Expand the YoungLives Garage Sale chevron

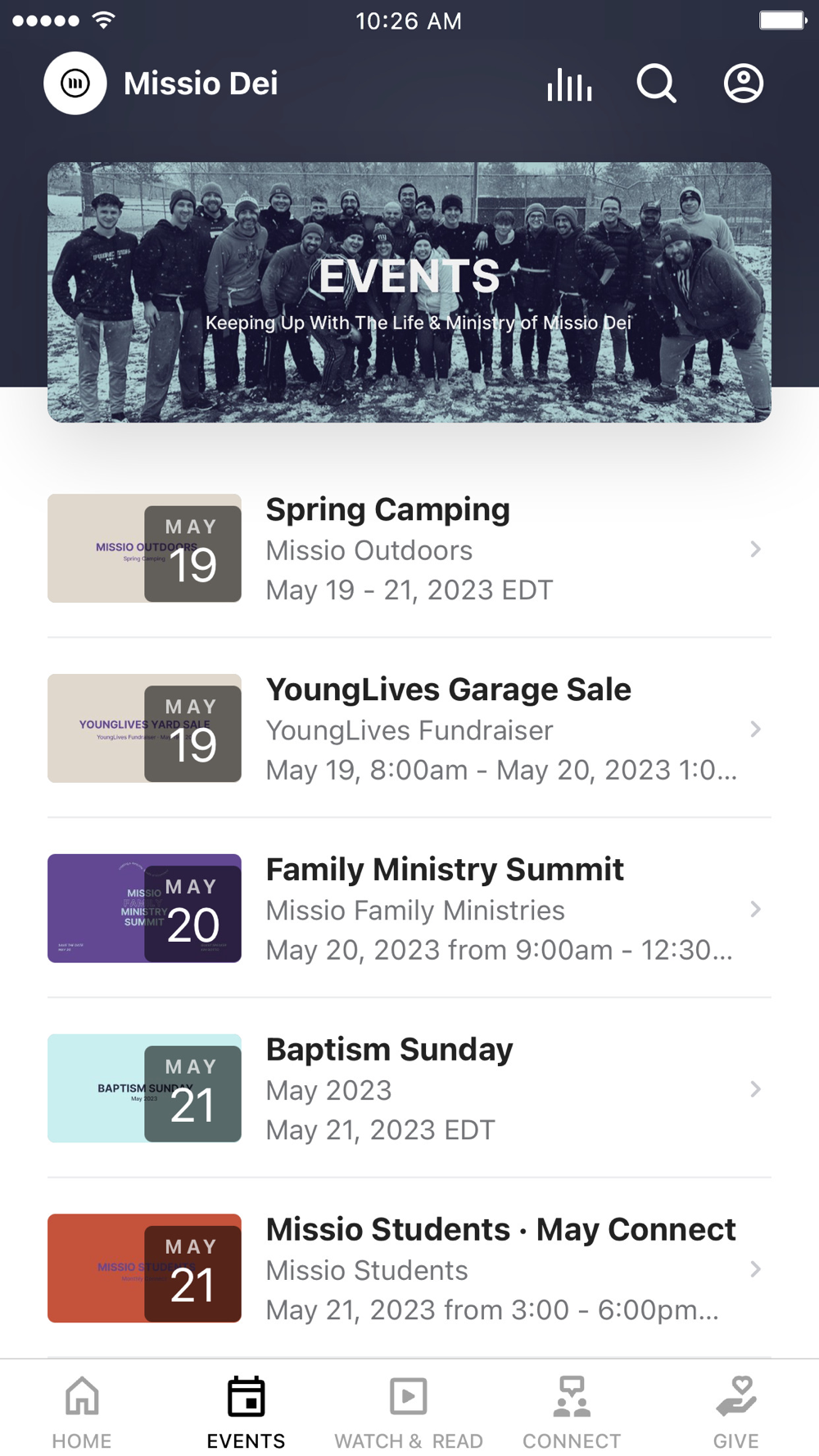755,729
